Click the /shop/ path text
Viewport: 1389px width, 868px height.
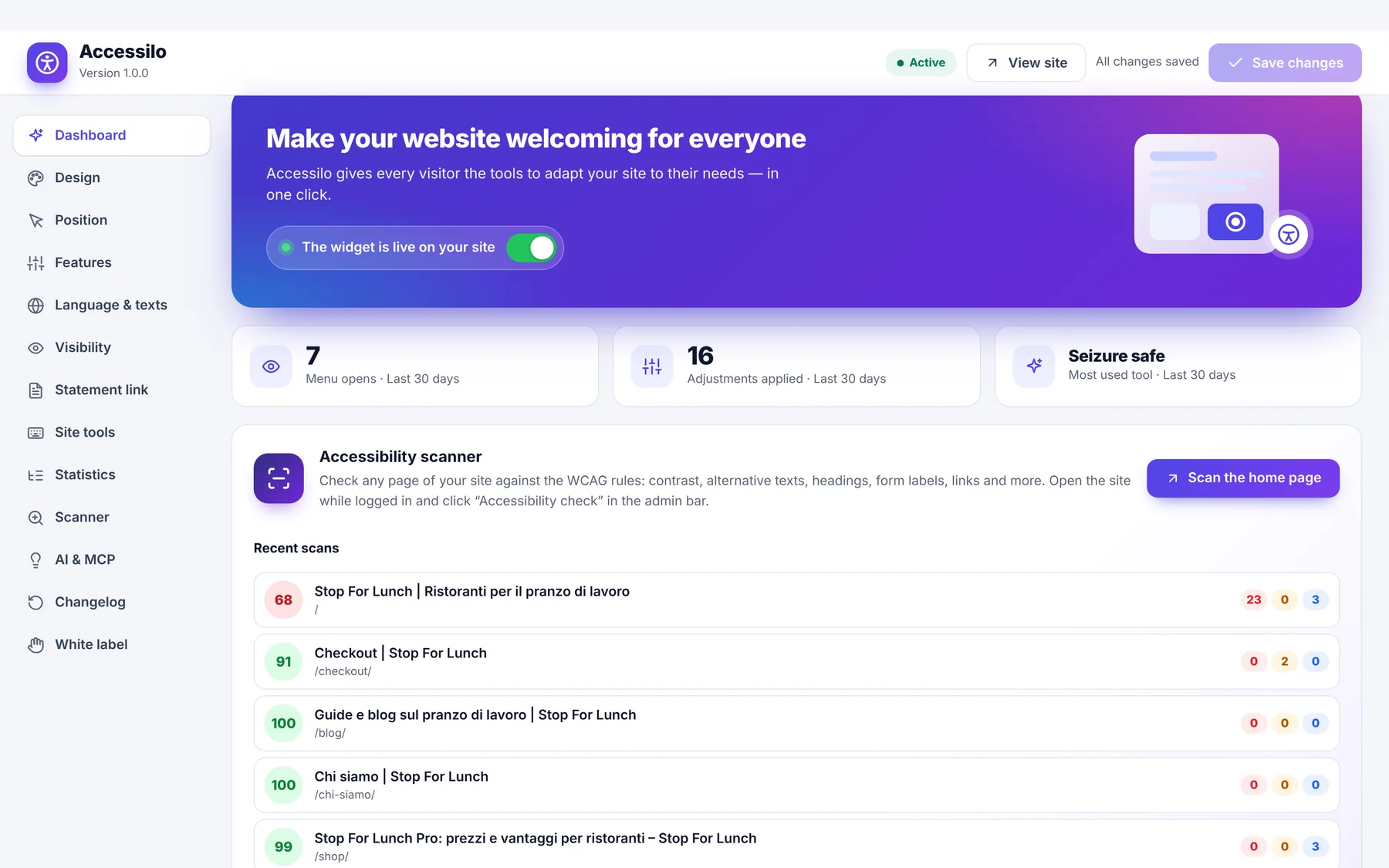point(331,856)
